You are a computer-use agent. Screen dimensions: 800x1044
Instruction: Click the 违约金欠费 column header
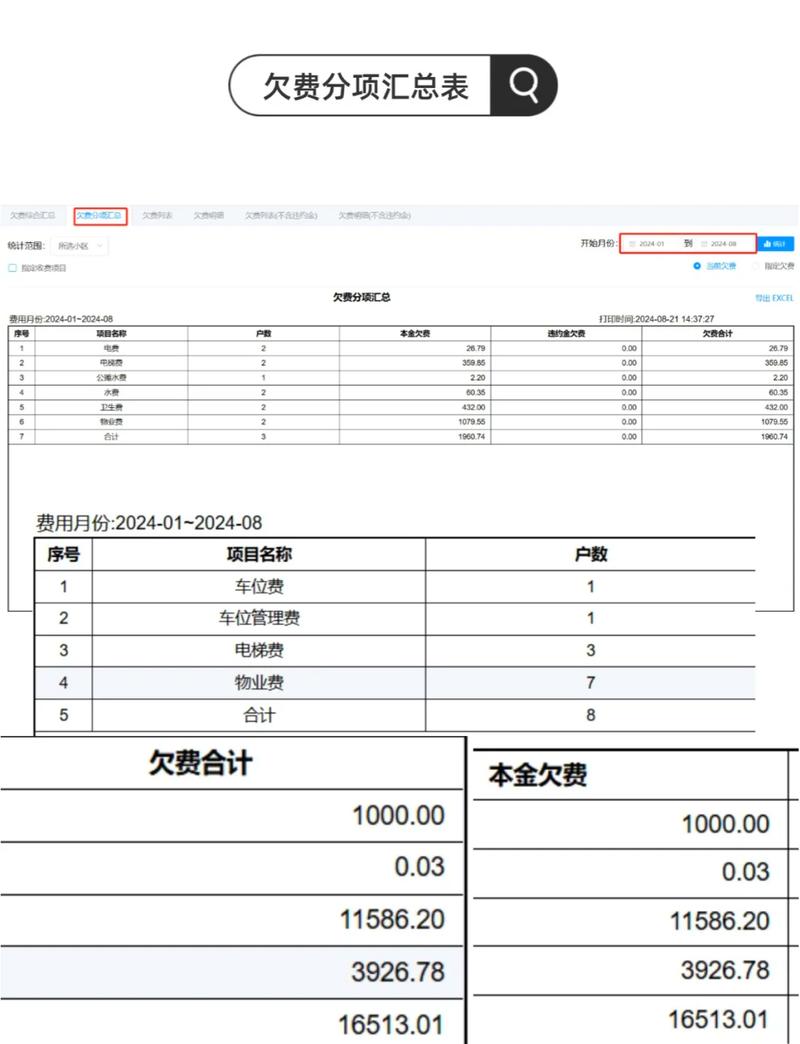(566, 334)
